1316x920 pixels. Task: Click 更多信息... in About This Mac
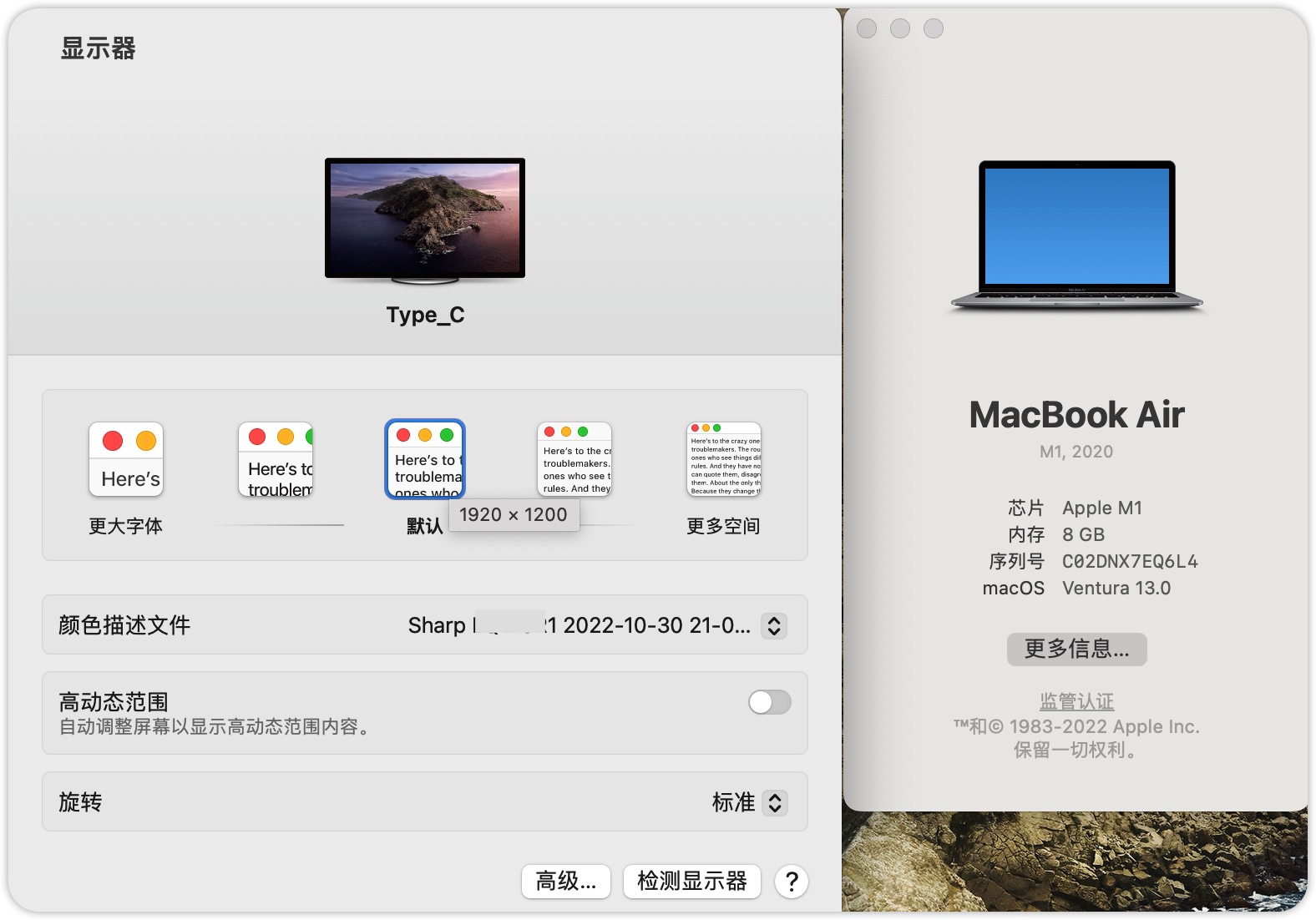coord(1077,650)
